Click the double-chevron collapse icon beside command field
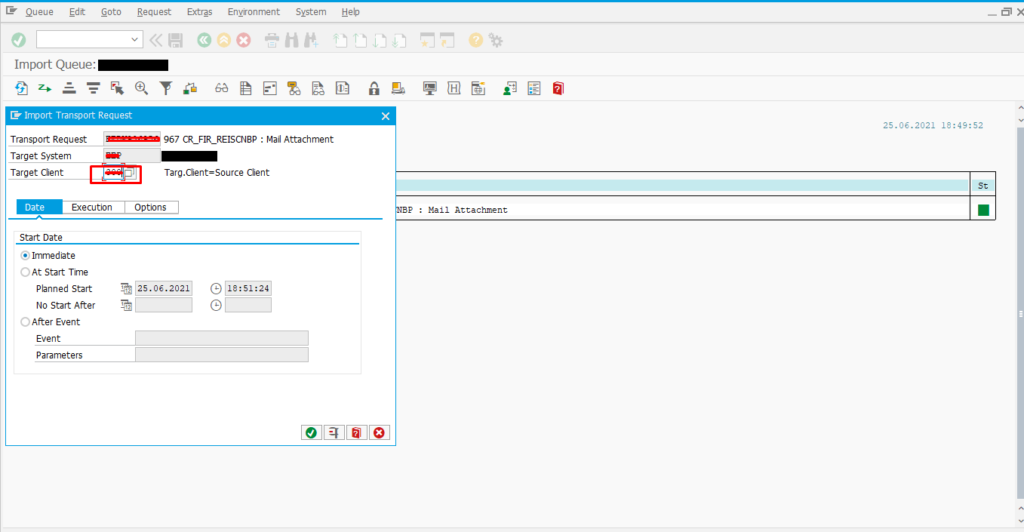Screen dimensions: 1024x532 point(155,40)
